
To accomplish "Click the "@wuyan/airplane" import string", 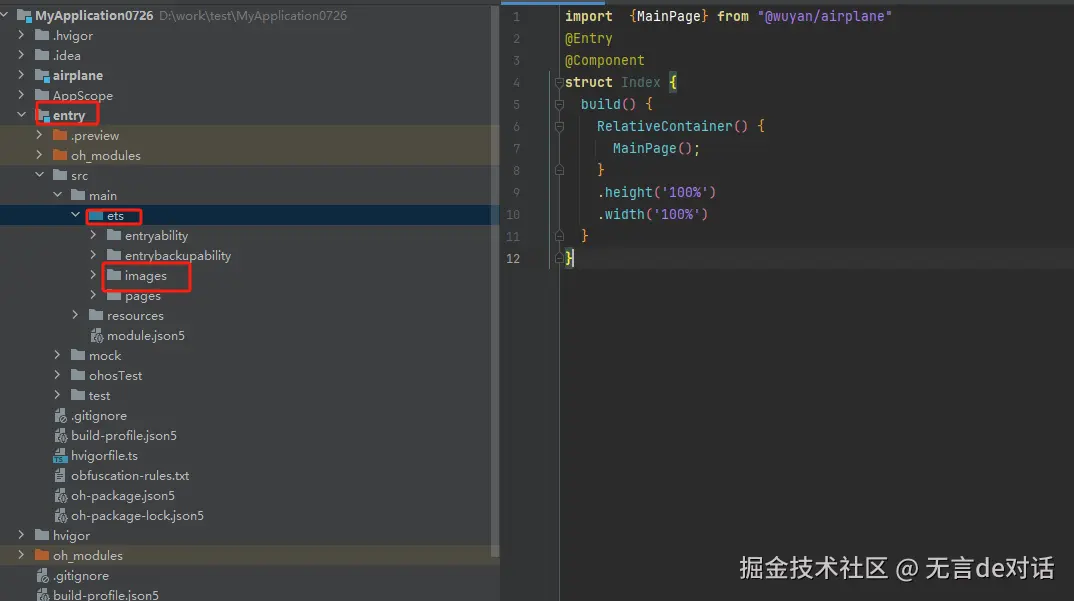I will [825, 16].
